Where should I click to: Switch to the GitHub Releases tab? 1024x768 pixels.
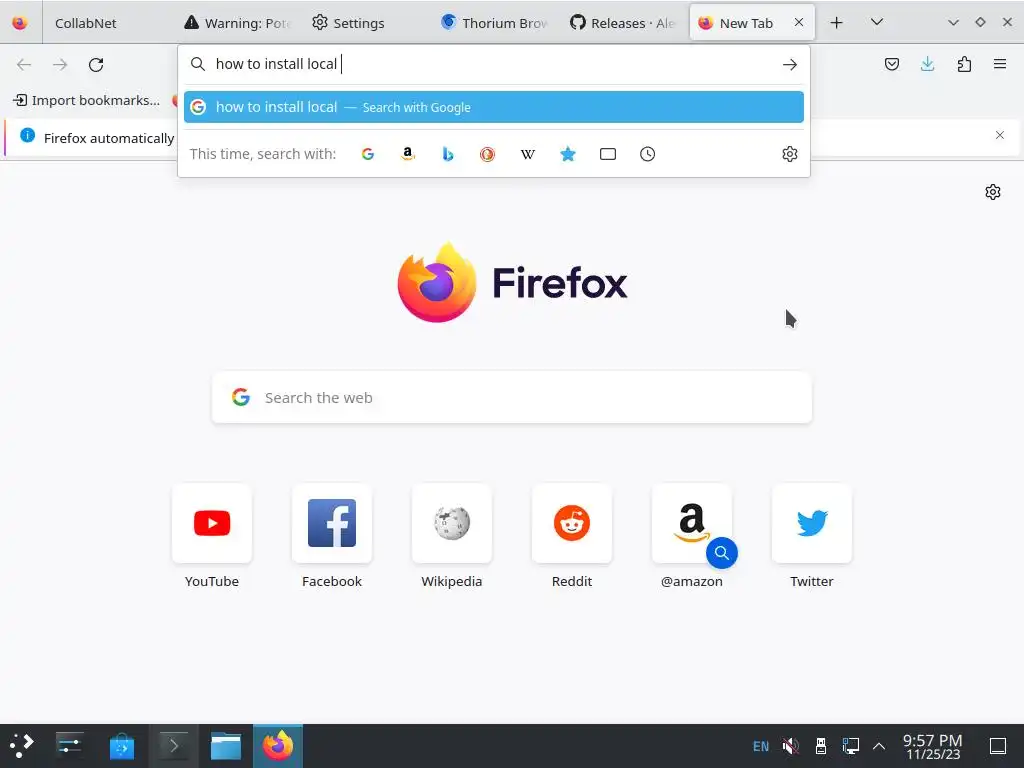click(x=624, y=23)
